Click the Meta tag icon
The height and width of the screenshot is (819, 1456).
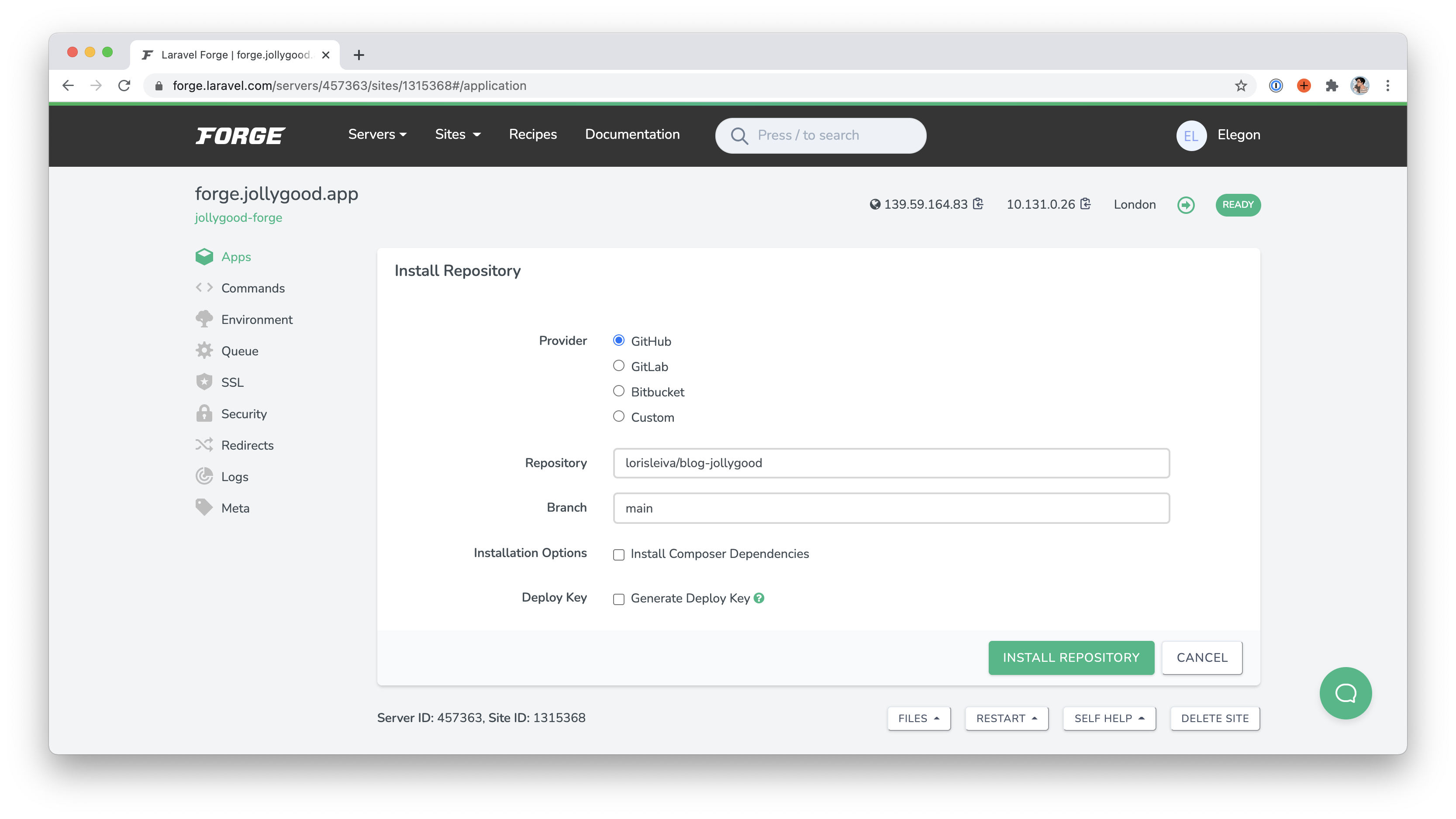[204, 507]
